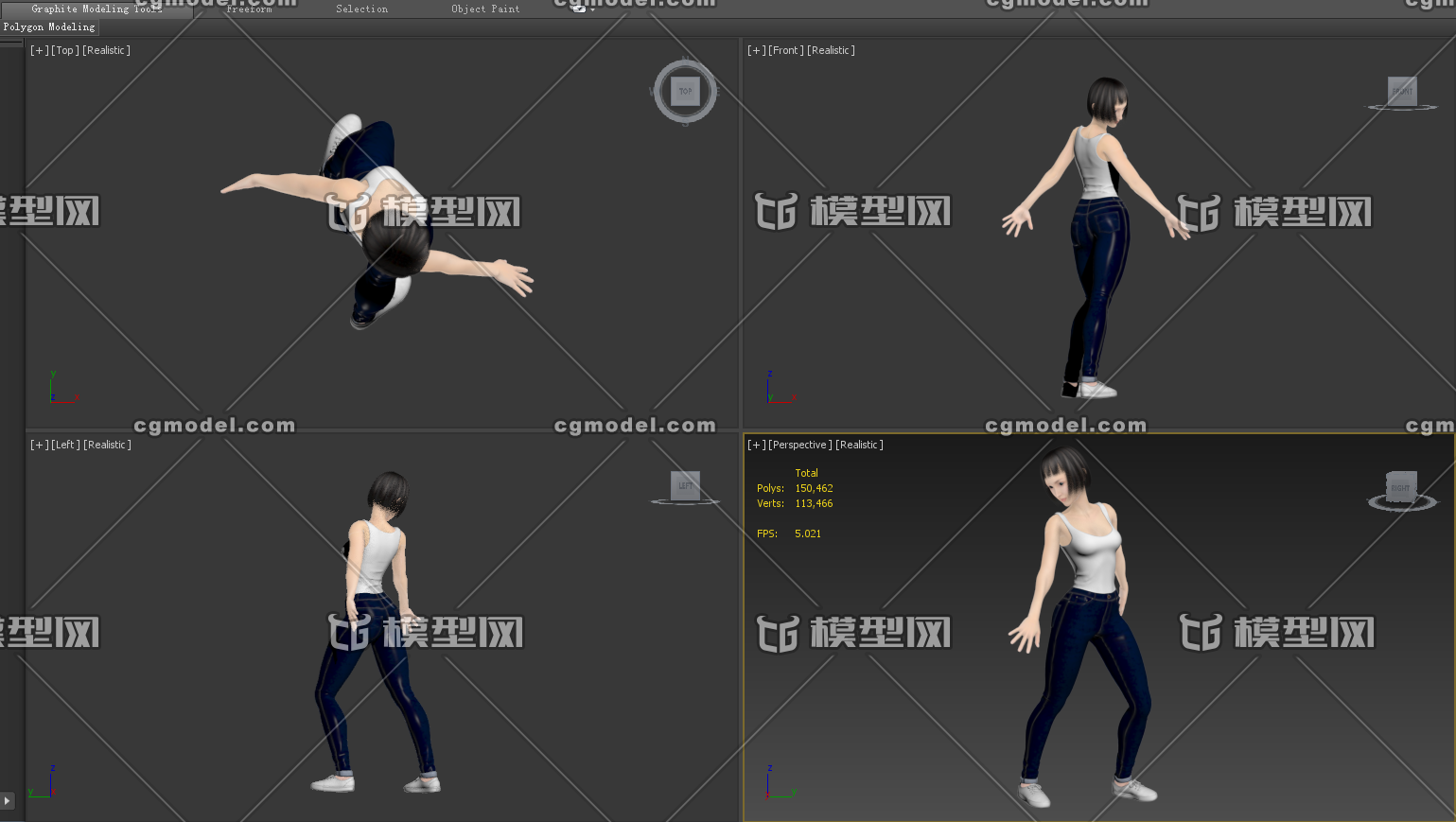Click the TOP face on the Top viewport ViewCube

[684, 91]
